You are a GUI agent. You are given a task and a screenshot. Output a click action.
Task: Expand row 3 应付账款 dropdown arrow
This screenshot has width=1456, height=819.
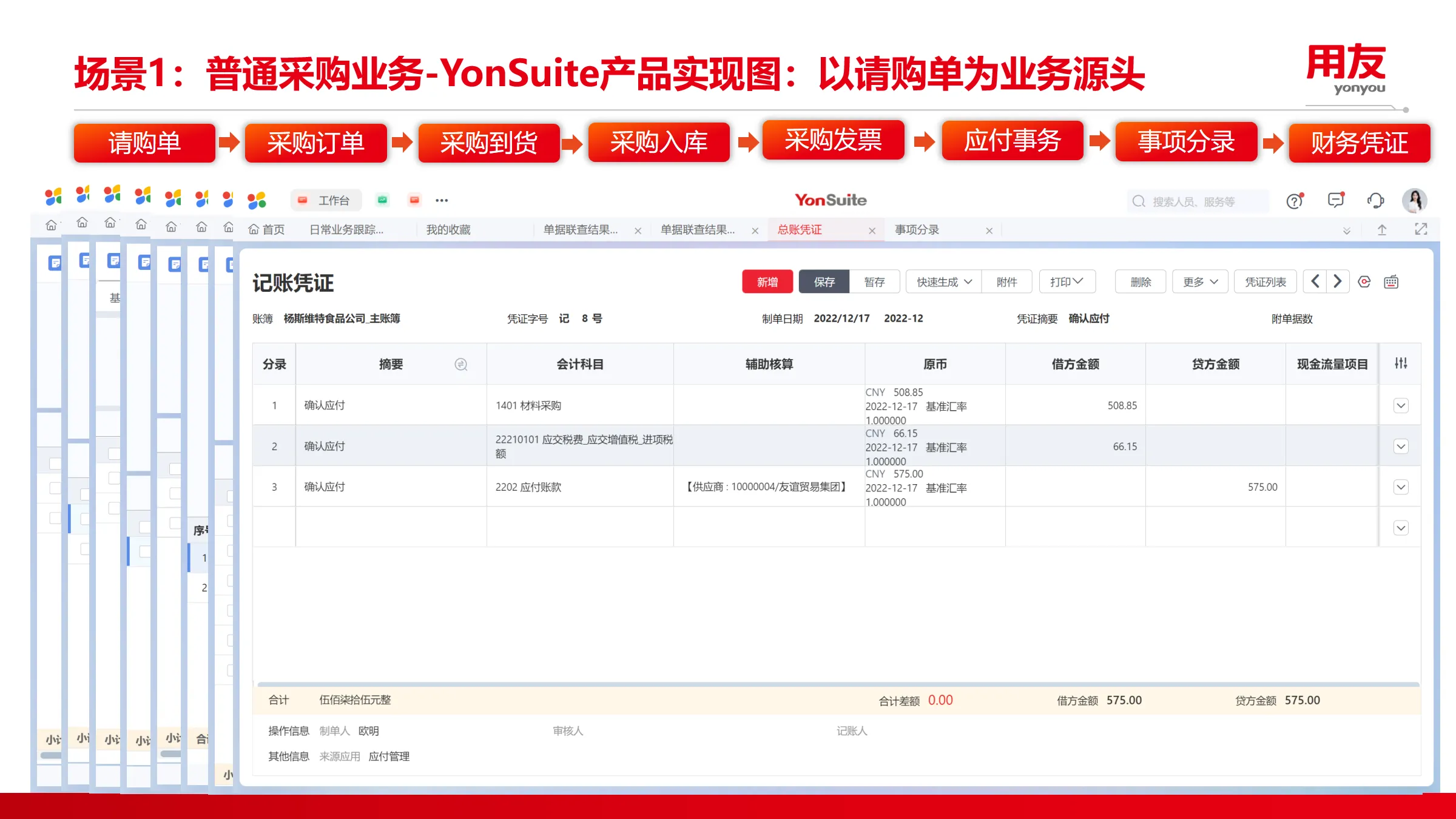pos(1401,487)
